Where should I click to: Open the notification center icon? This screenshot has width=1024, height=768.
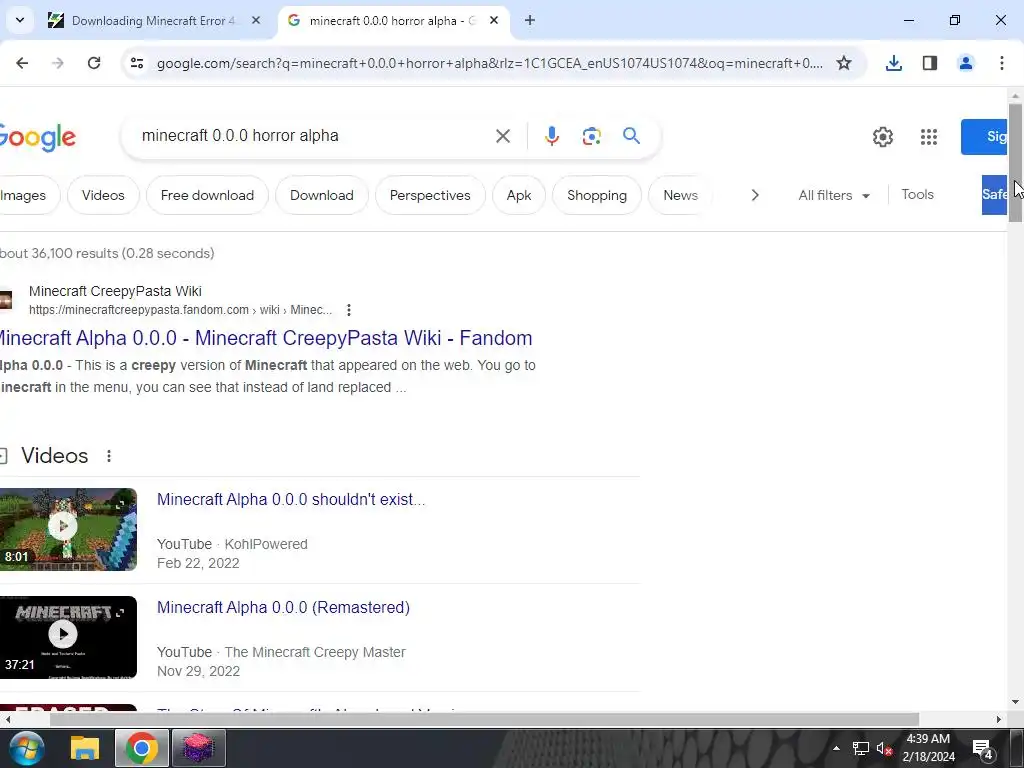(x=983, y=749)
